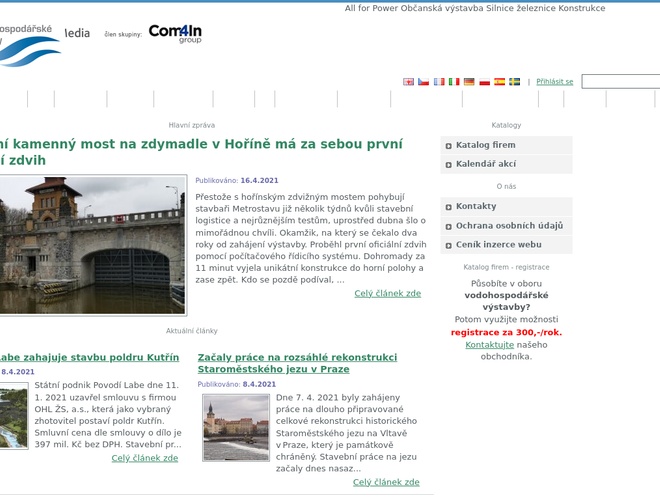Select the Polish flag icon
The width and height of the screenshot is (660, 500).
(x=484, y=82)
